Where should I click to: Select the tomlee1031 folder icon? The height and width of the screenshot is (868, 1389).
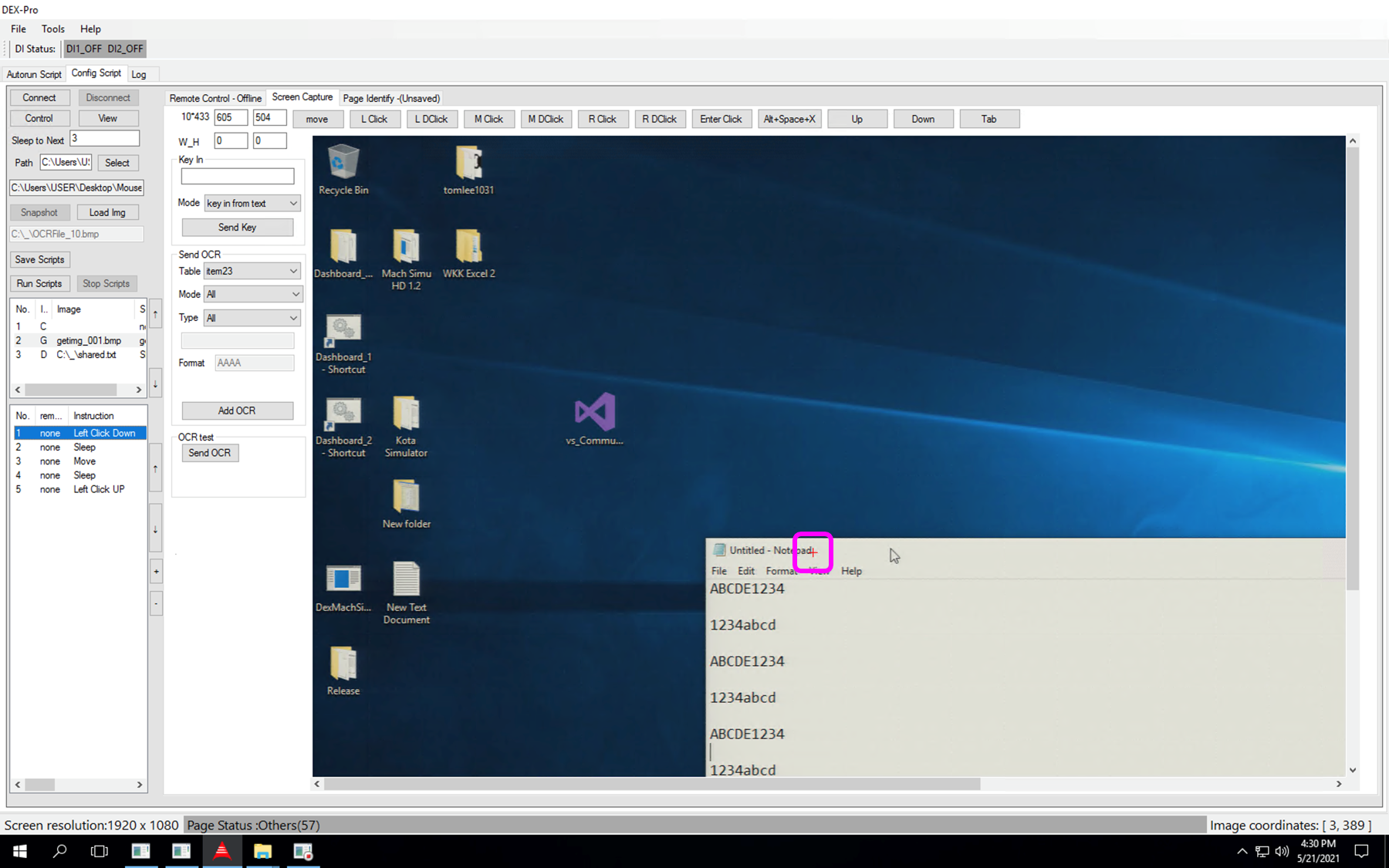coord(468,163)
